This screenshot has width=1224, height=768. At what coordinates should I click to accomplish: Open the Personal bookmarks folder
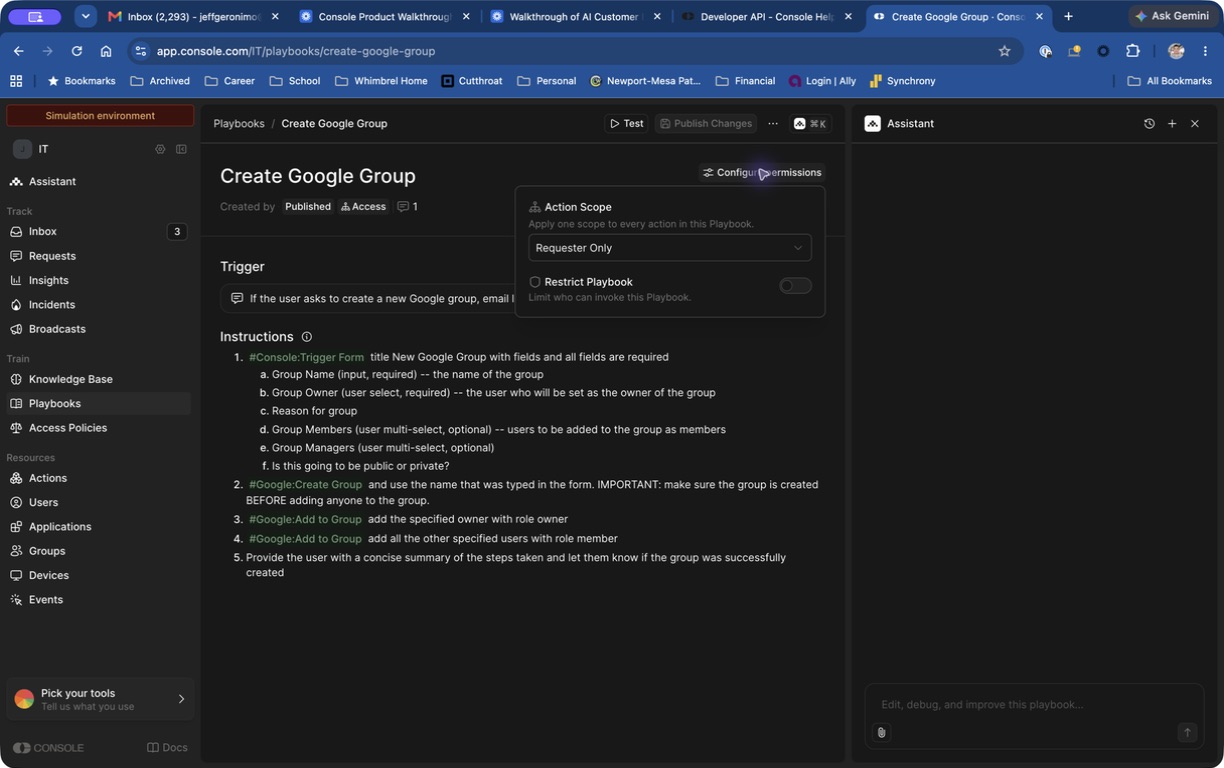coord(546,81)
